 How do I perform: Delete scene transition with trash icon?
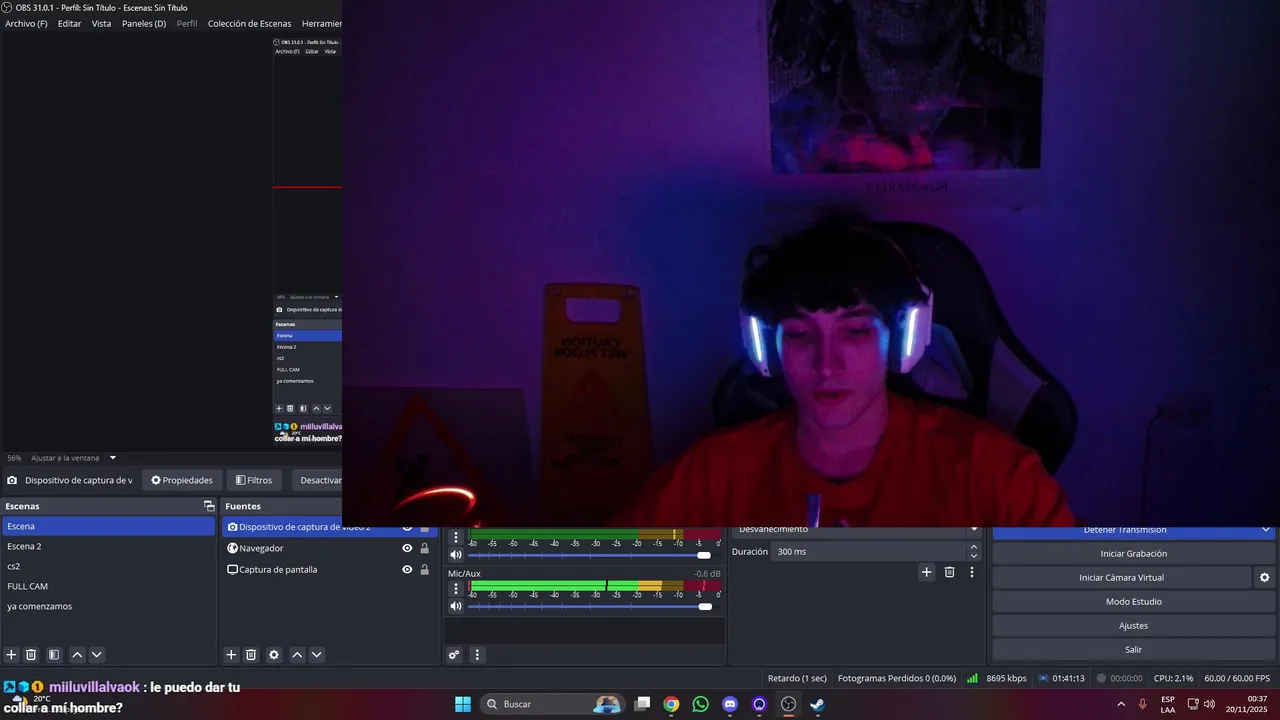pyautogui.click(x=949, y=572)
